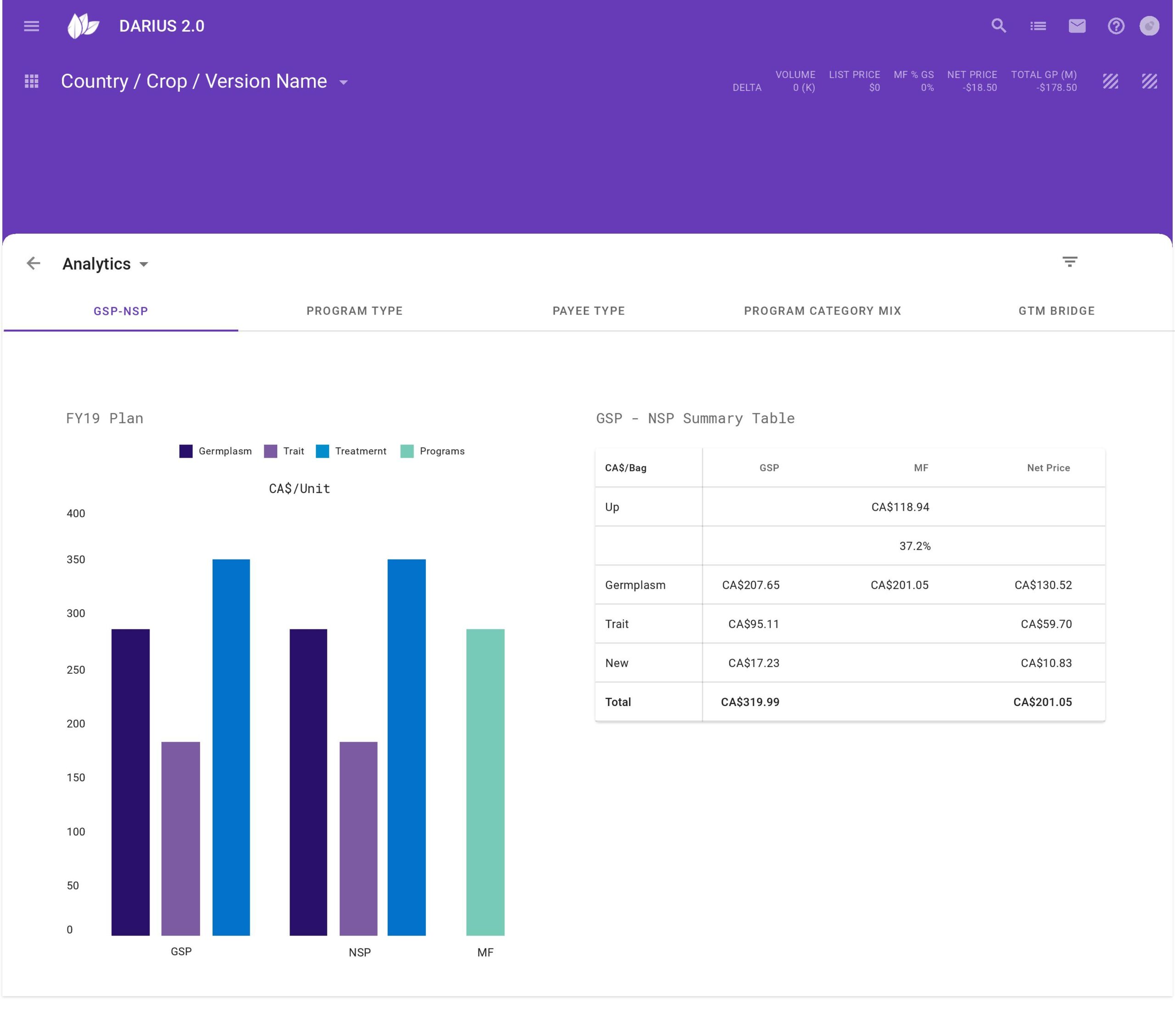1175x1036 pixels.
Task: Open the mail messages icon
Action: (x=1077, y=26)
